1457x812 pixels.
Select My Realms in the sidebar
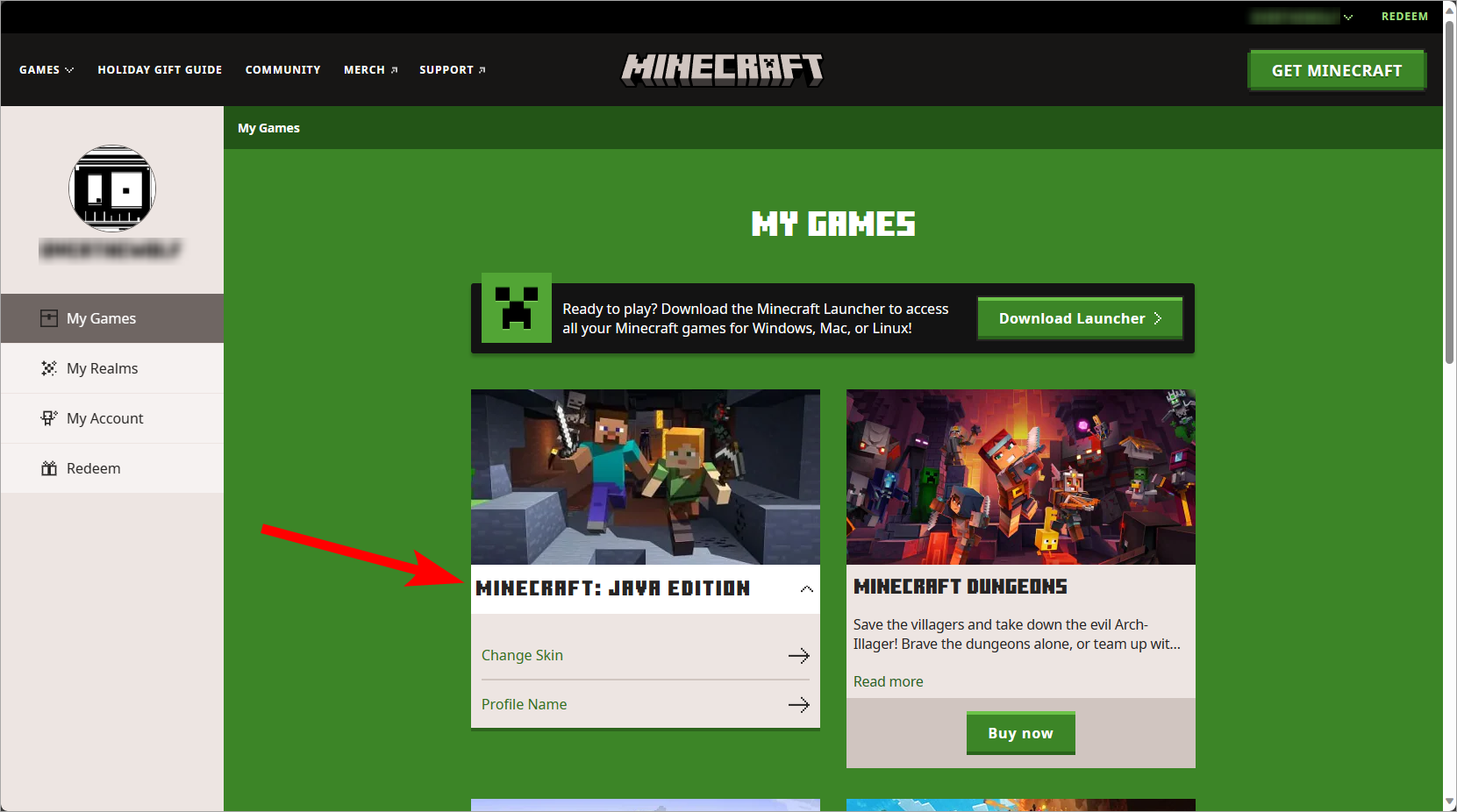click(x=112, y=368)
